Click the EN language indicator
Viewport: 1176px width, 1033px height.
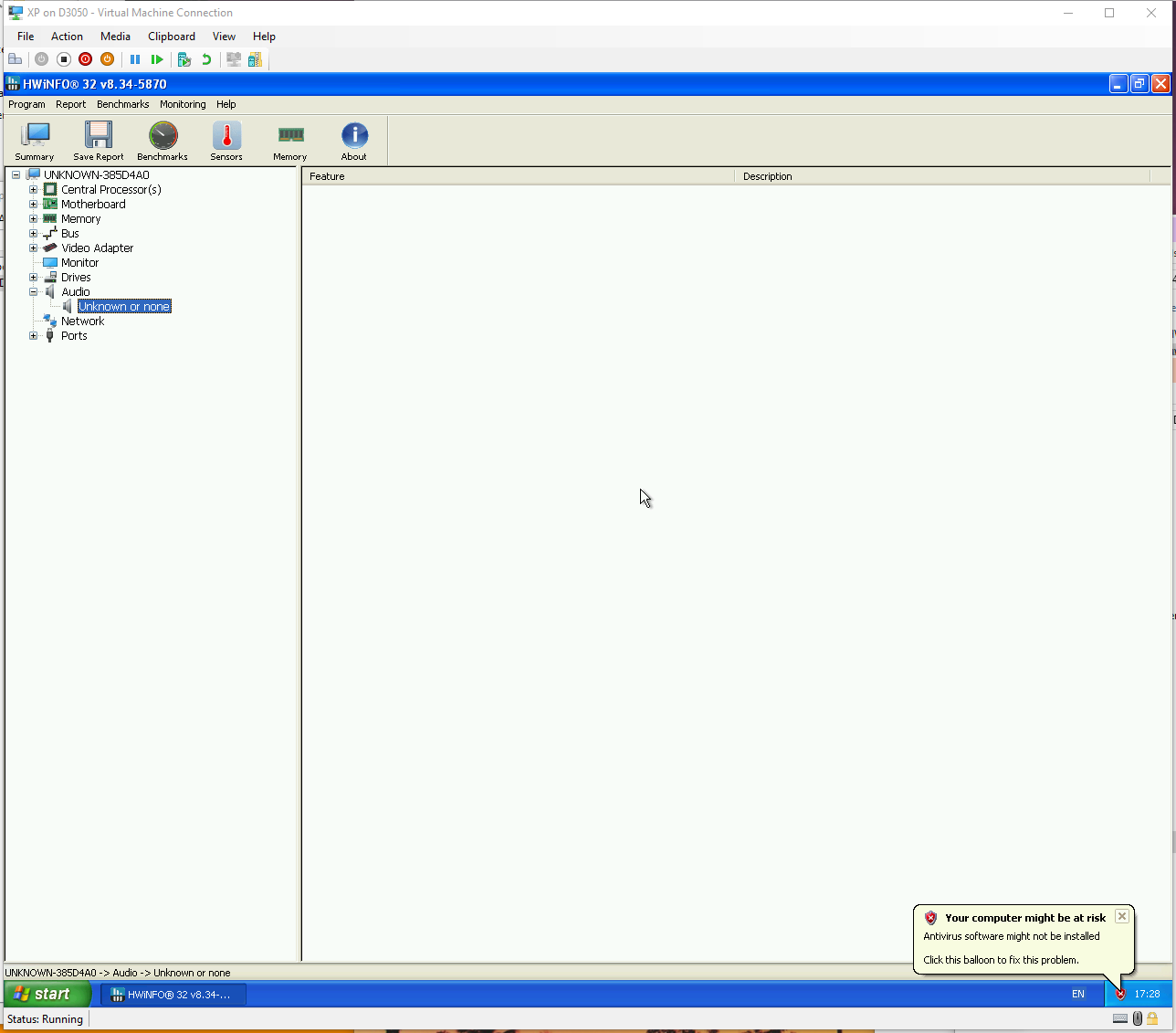[1078, 994]
